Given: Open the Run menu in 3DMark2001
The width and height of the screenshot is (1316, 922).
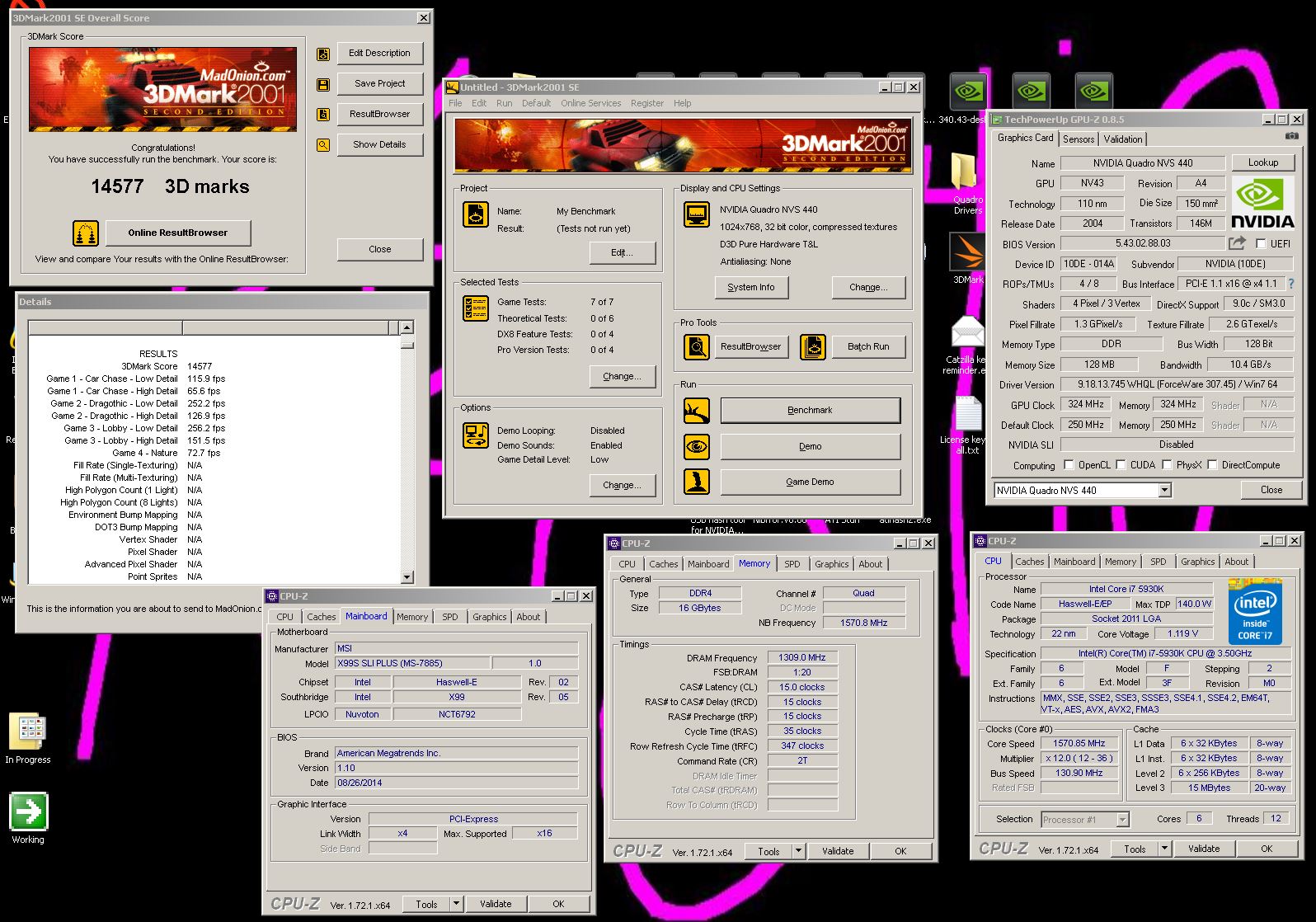Looking at the screenshot, I should 505,104.
